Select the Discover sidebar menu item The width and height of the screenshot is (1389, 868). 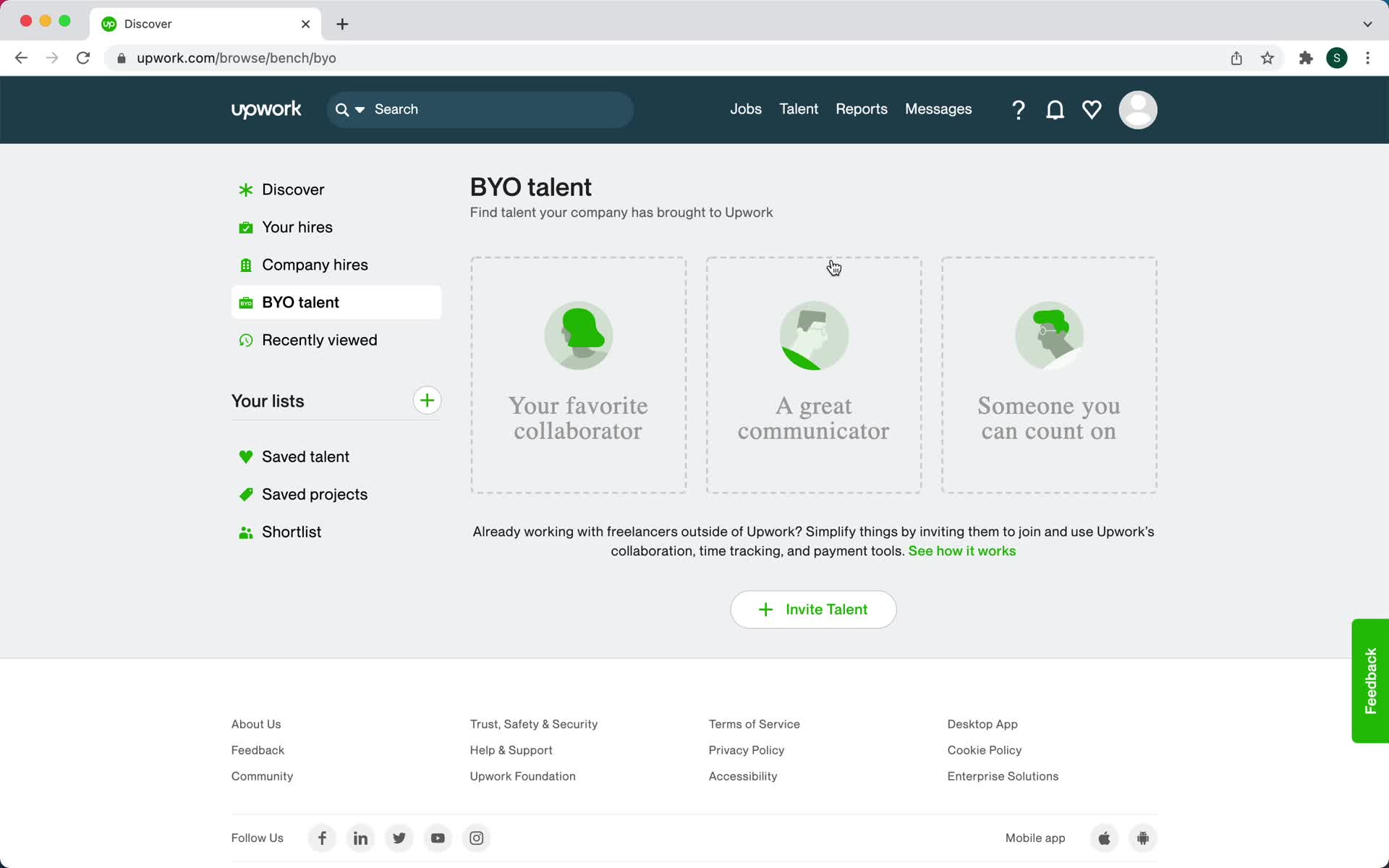pyautogui.click(x=292, y=189)
